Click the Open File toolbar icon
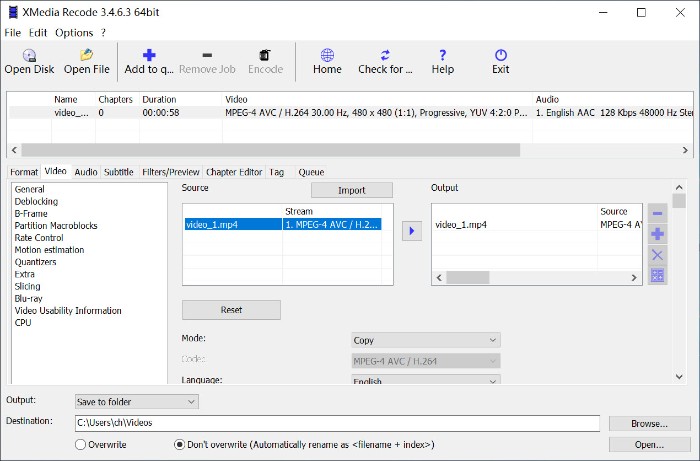 point(86,55)
